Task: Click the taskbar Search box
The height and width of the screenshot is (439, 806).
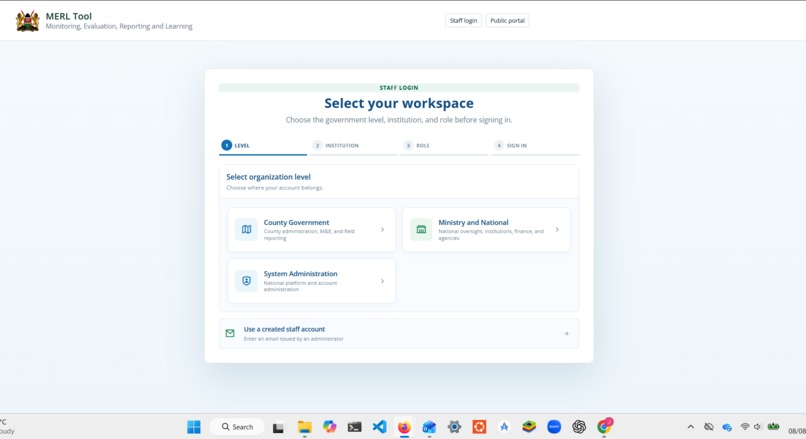Action: 237,427
